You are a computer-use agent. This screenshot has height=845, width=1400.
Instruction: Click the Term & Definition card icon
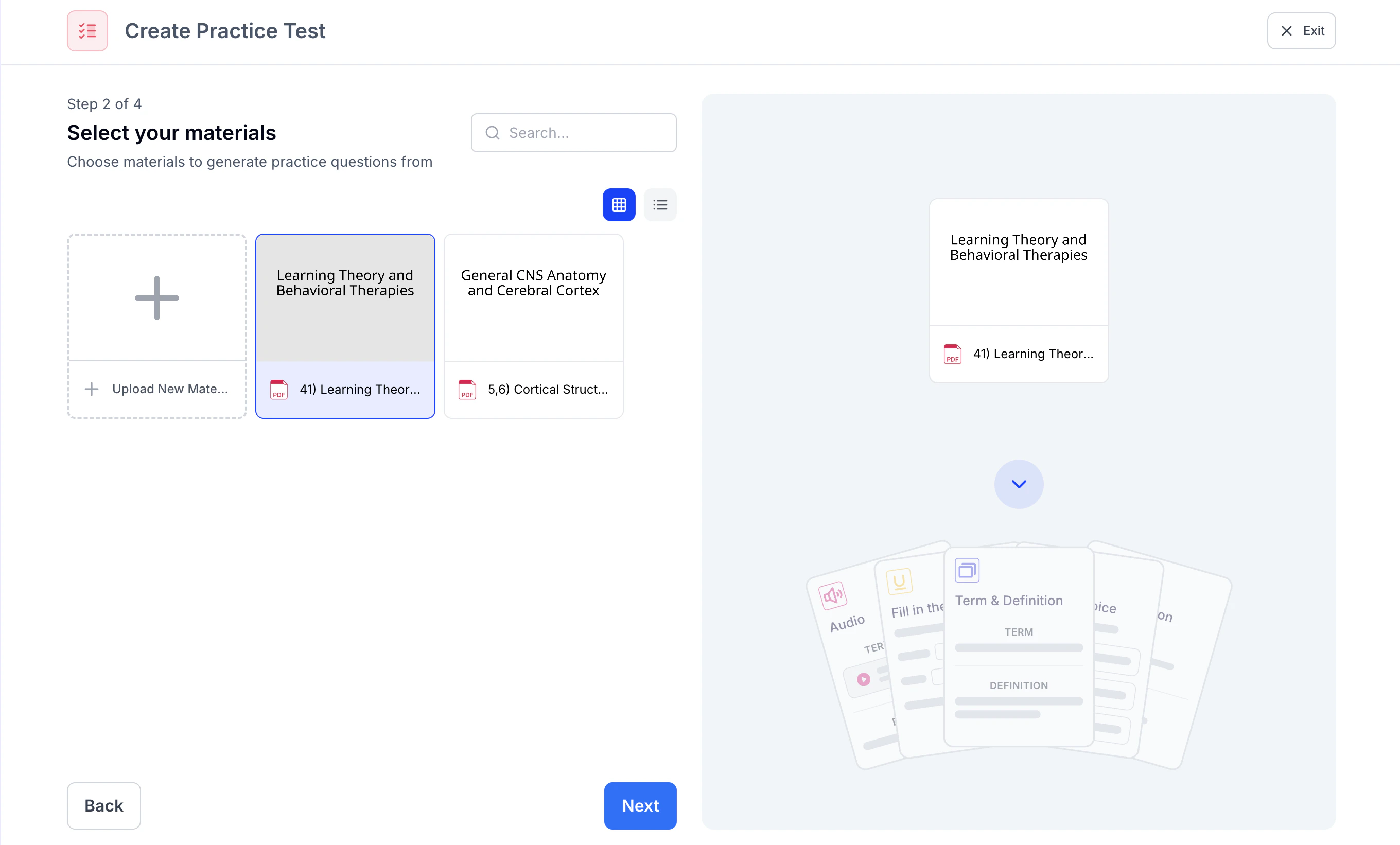(967, 571)
